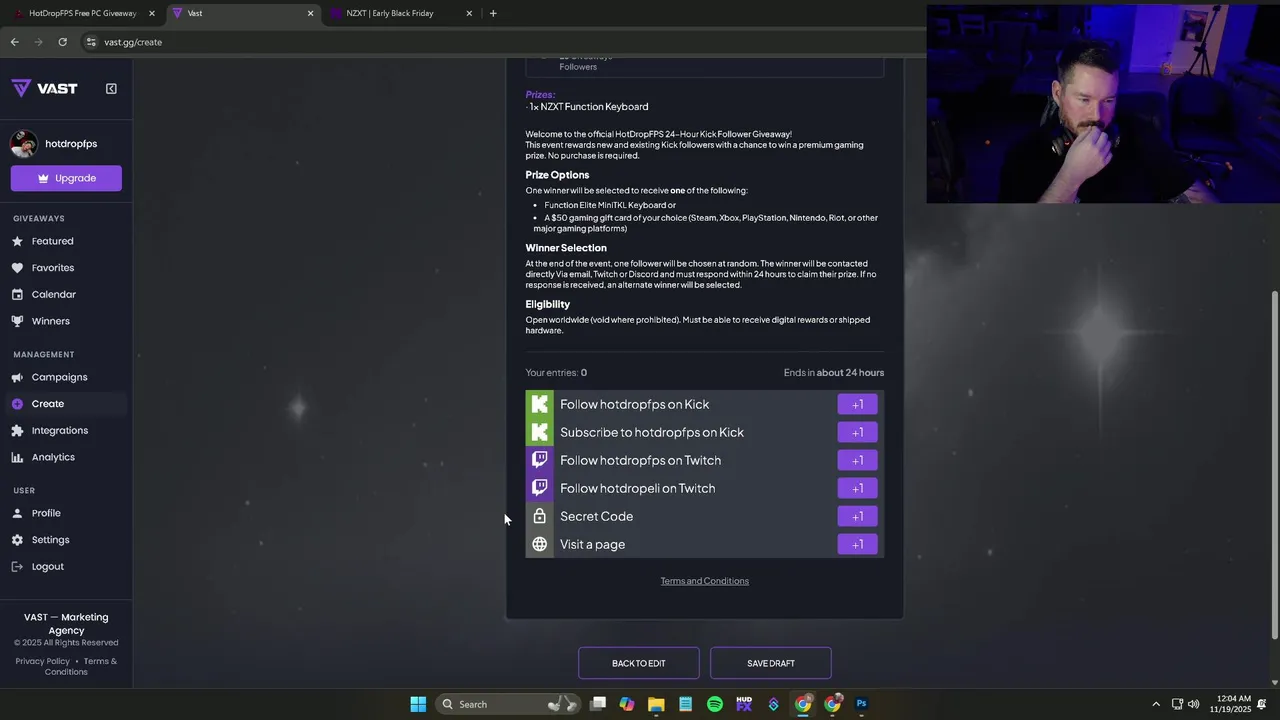Click the purple Upgrade button
Image resolution: width=1280 pixels, height=720 pixels.
[x=66, y=178]
